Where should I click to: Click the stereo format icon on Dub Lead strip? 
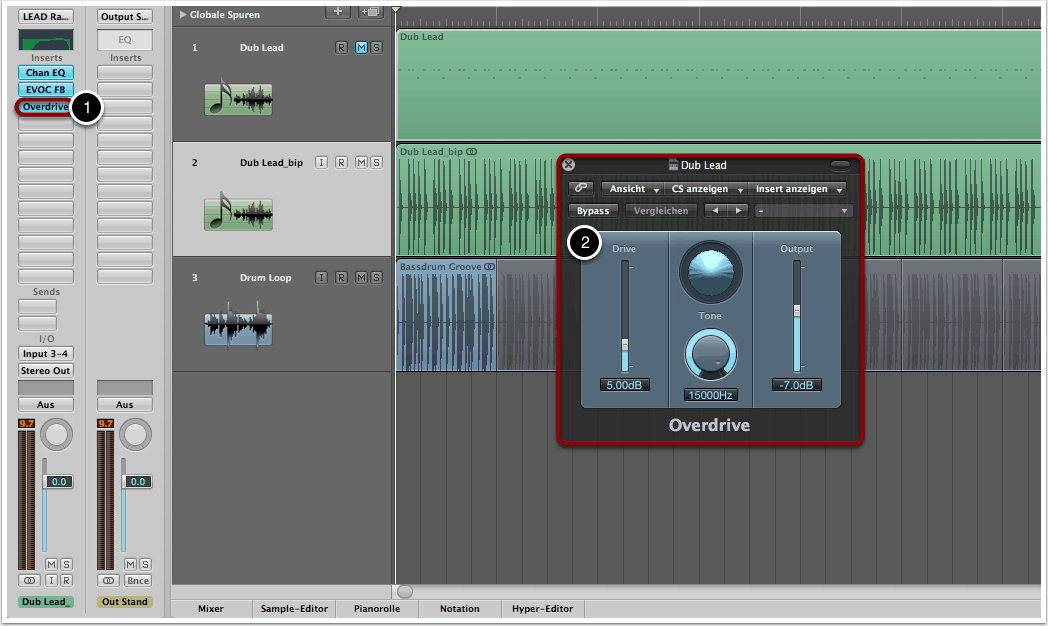point(29,580)
